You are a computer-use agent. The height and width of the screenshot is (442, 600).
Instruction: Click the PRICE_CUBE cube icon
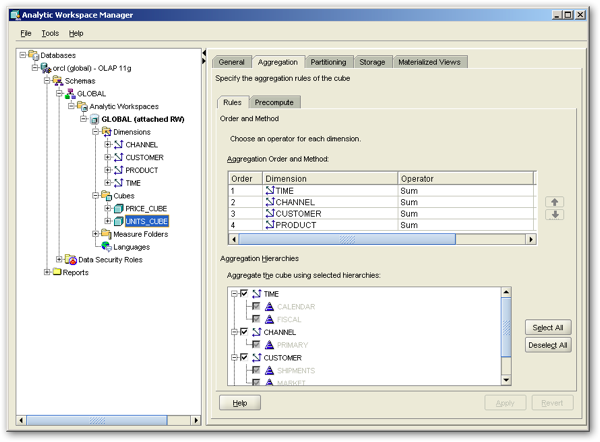coord(119,209)
